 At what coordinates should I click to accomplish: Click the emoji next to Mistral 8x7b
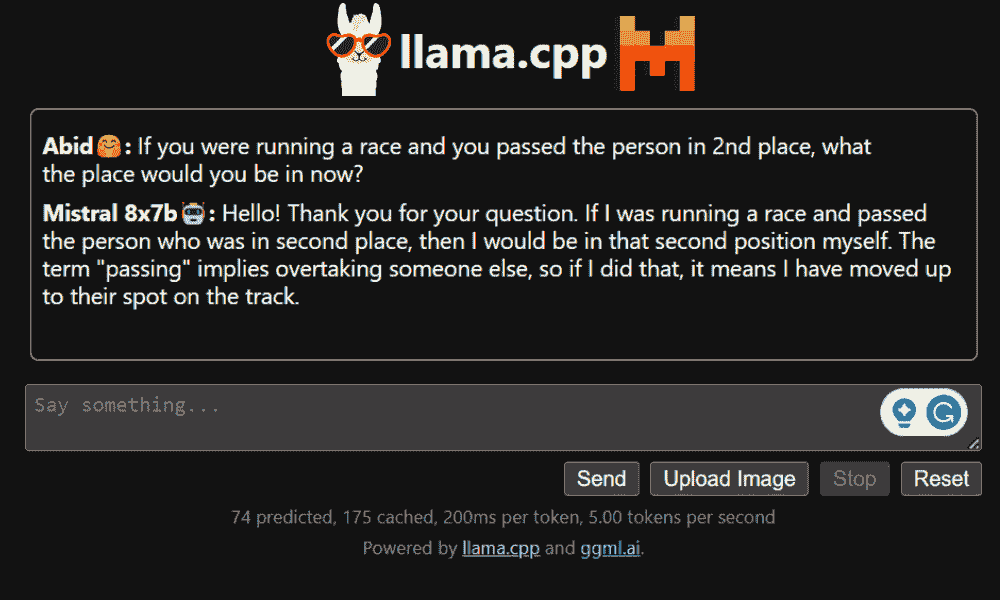[x=194, y=214]
